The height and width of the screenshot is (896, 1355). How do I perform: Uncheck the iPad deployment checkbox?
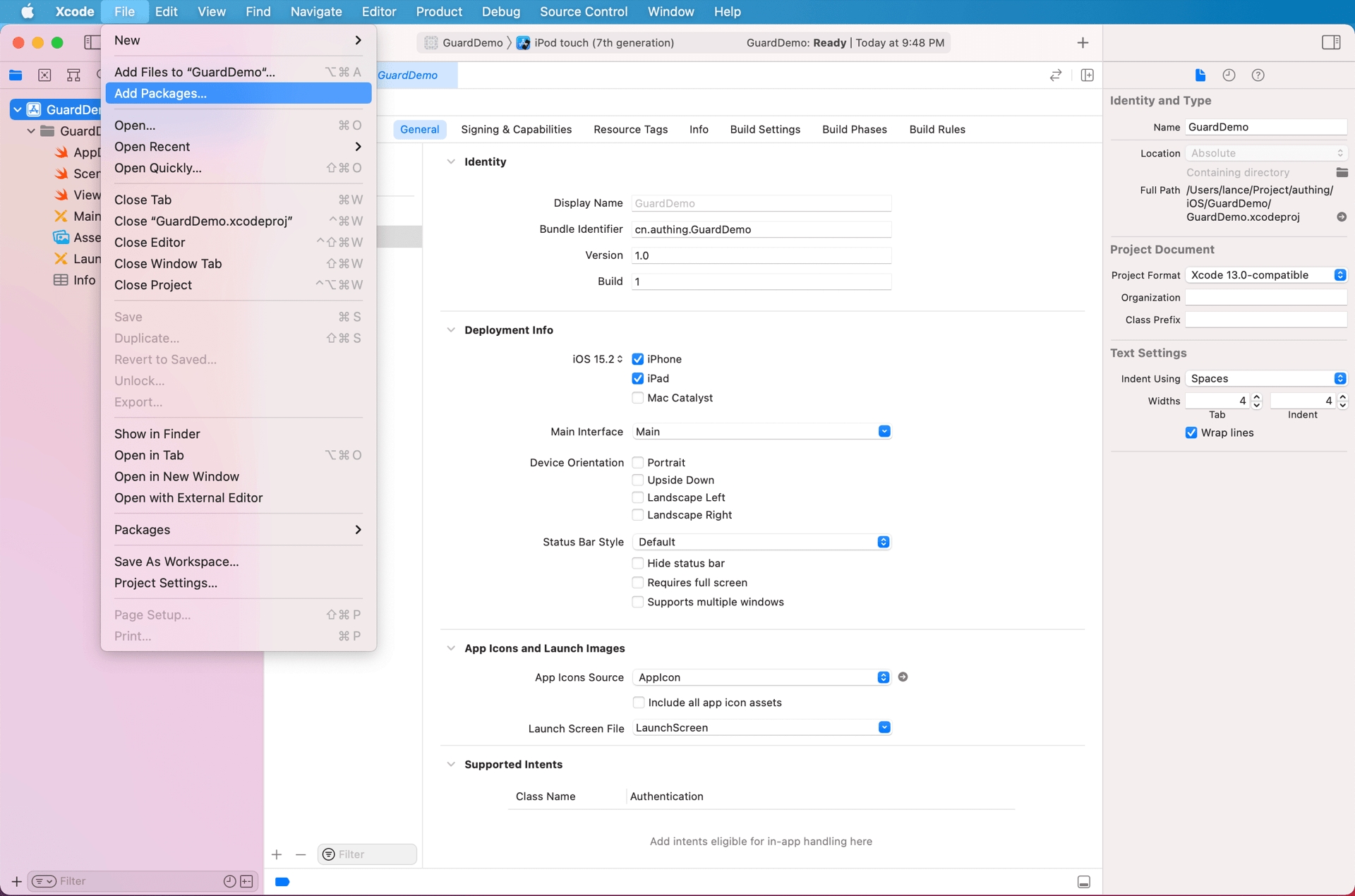pyautogui.click(x=638, y=378)
